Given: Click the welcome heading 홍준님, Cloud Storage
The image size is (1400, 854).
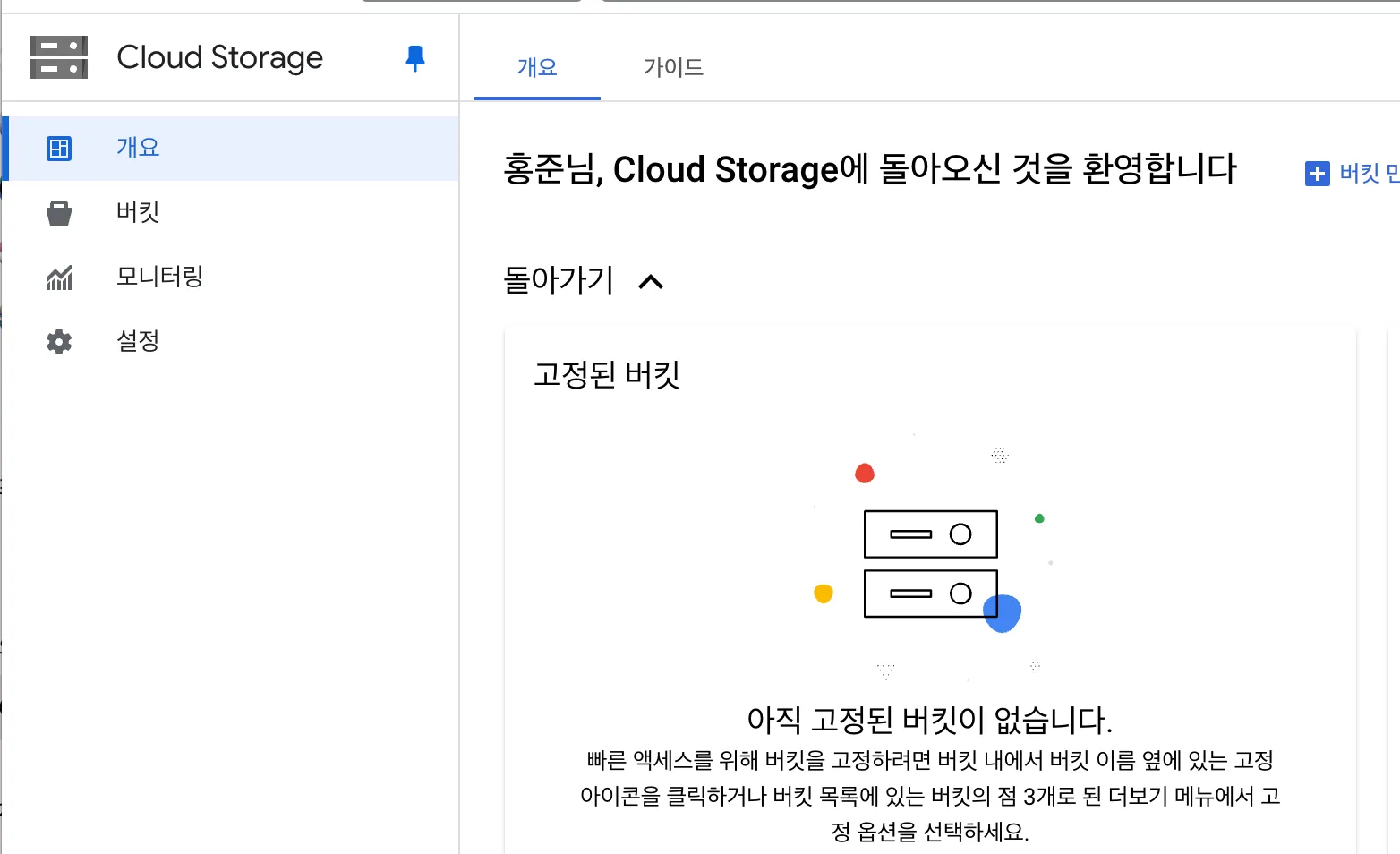Looking at the screenshot, I should tap(870, 169).
